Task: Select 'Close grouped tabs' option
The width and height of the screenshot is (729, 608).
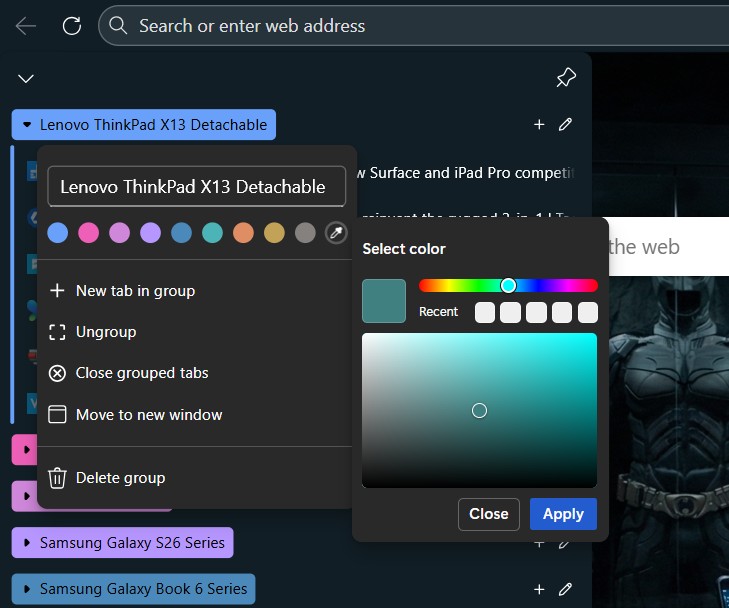Action: (142, 373)
